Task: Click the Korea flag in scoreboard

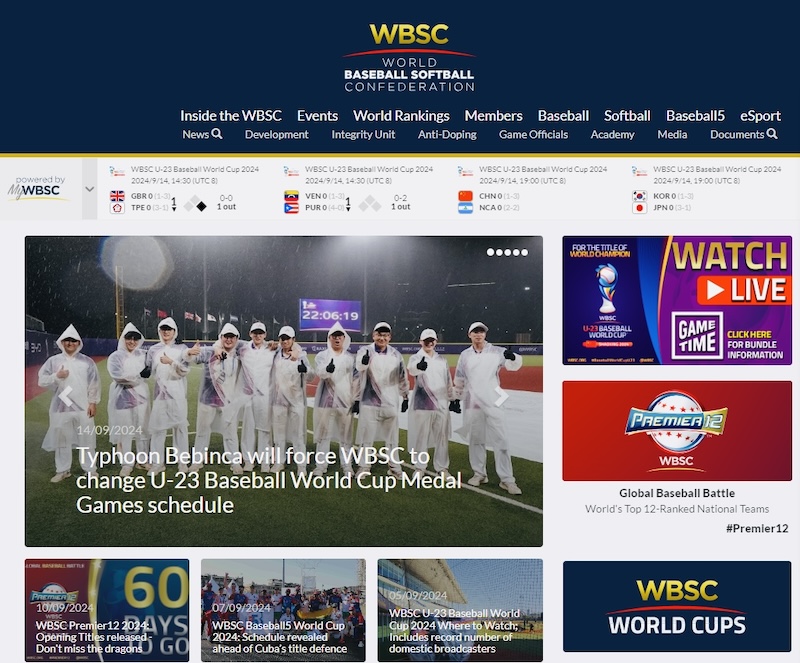Action: point(639,196)
